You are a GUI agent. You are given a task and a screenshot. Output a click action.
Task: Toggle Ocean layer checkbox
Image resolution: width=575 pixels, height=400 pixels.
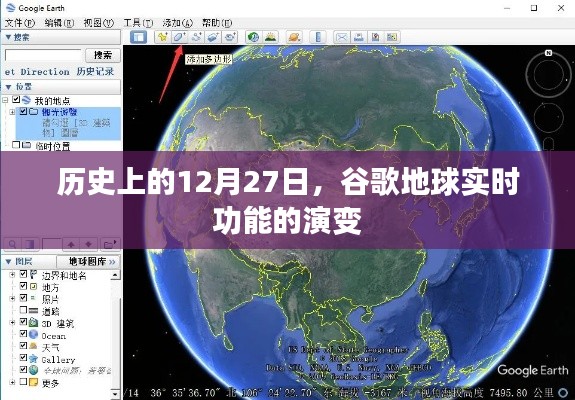23,334
